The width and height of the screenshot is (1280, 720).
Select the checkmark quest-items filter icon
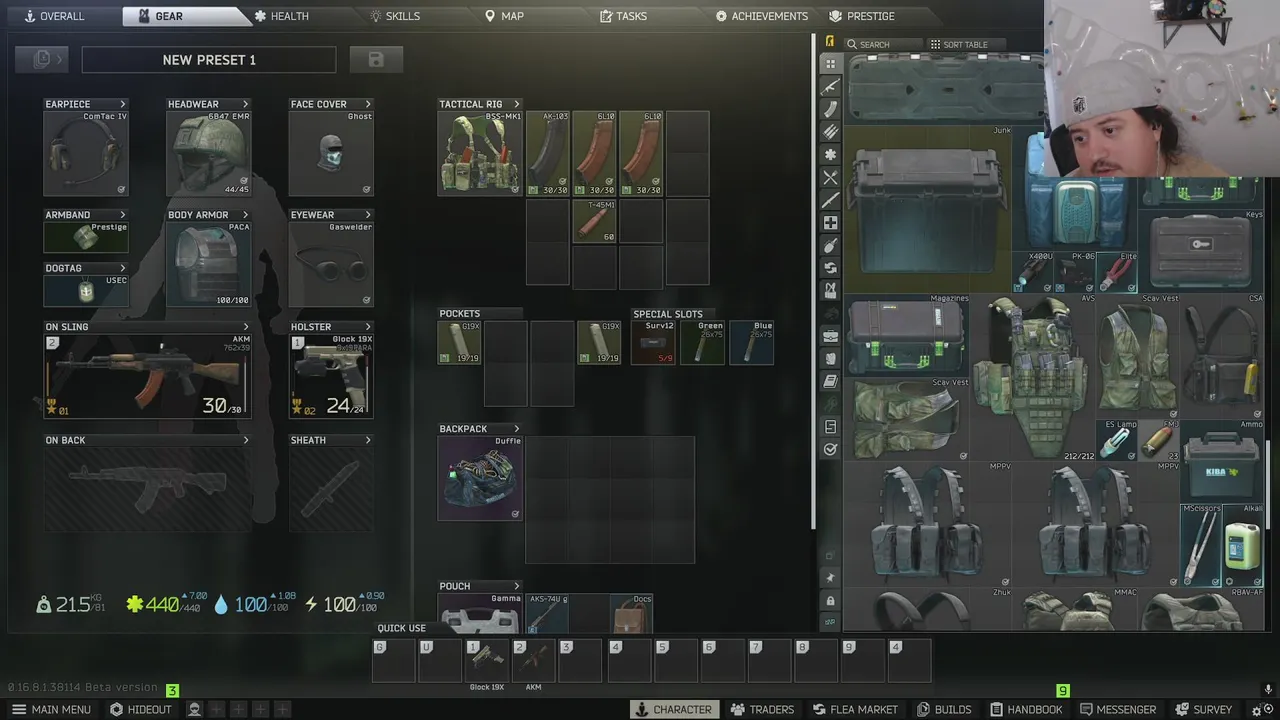[830, 450]
